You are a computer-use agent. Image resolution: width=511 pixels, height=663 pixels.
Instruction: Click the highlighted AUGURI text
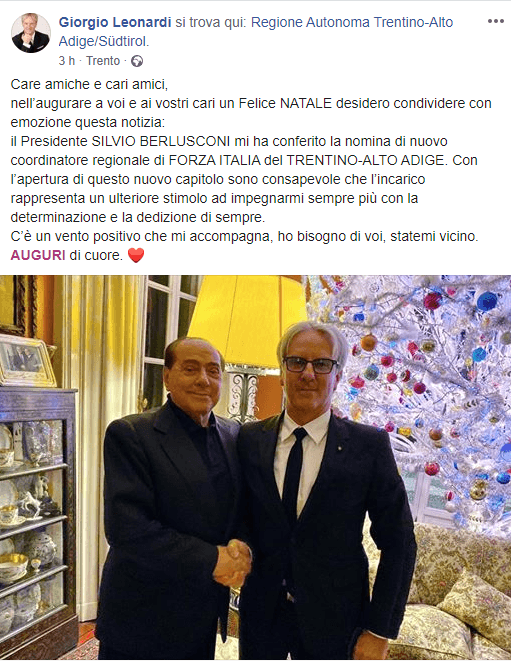[38, 255]
